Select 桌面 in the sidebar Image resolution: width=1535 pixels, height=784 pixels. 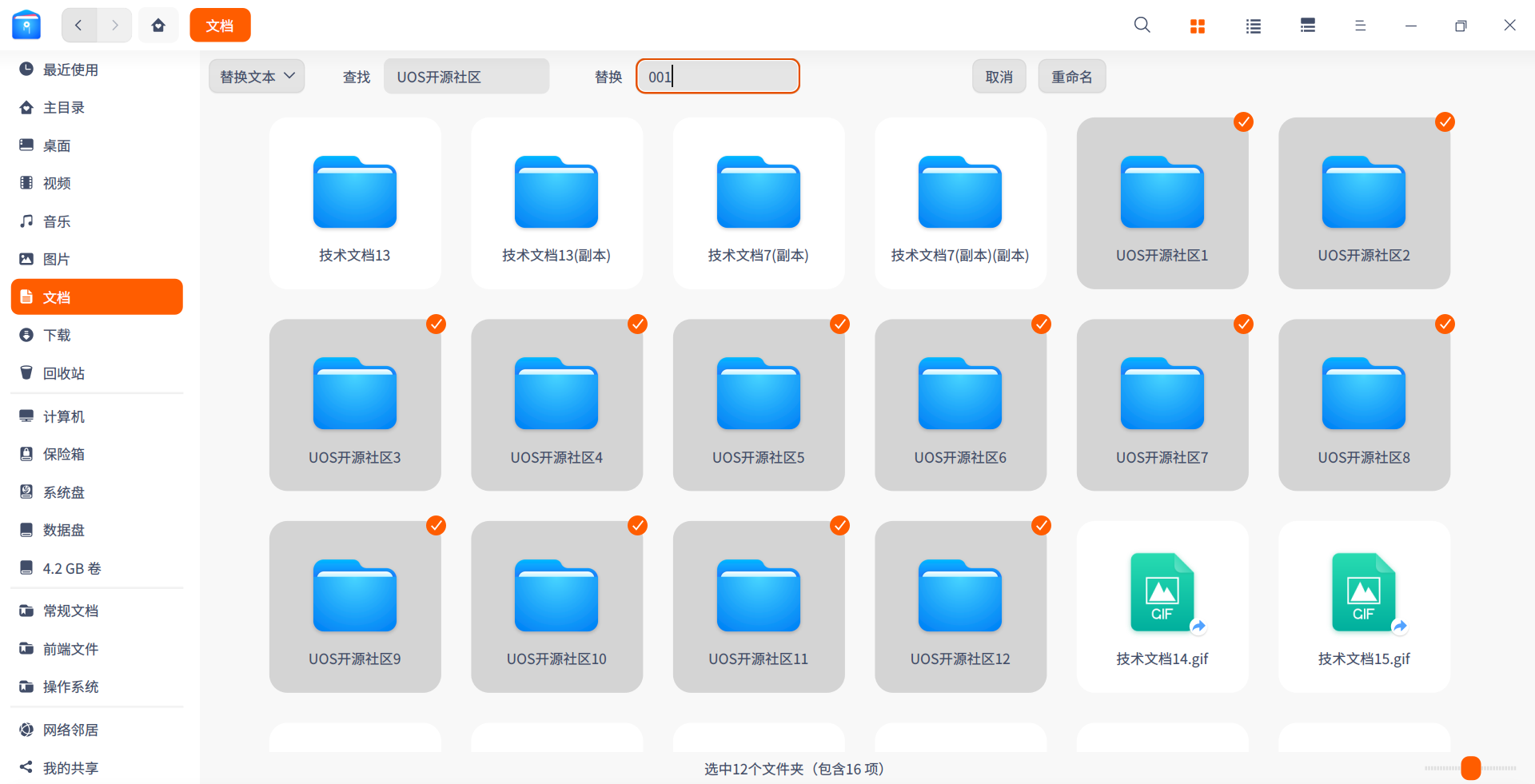pos(97,145)
